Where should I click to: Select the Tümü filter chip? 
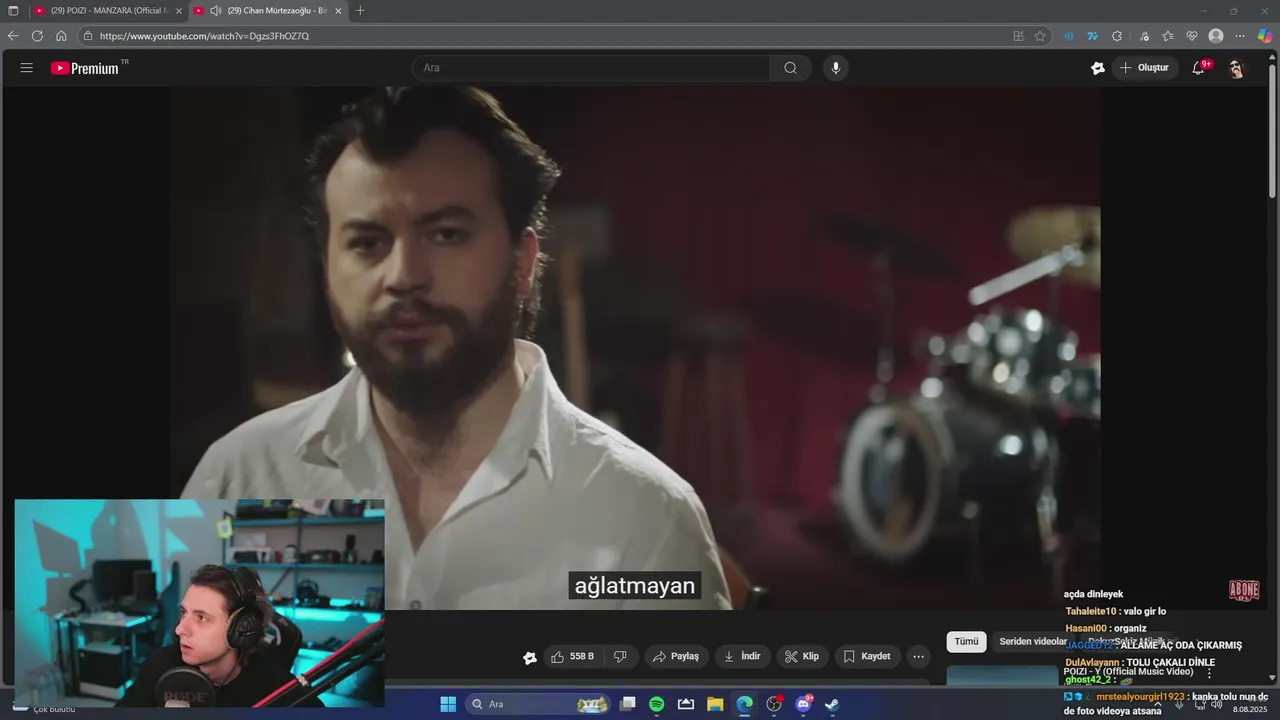coord(966,642)
